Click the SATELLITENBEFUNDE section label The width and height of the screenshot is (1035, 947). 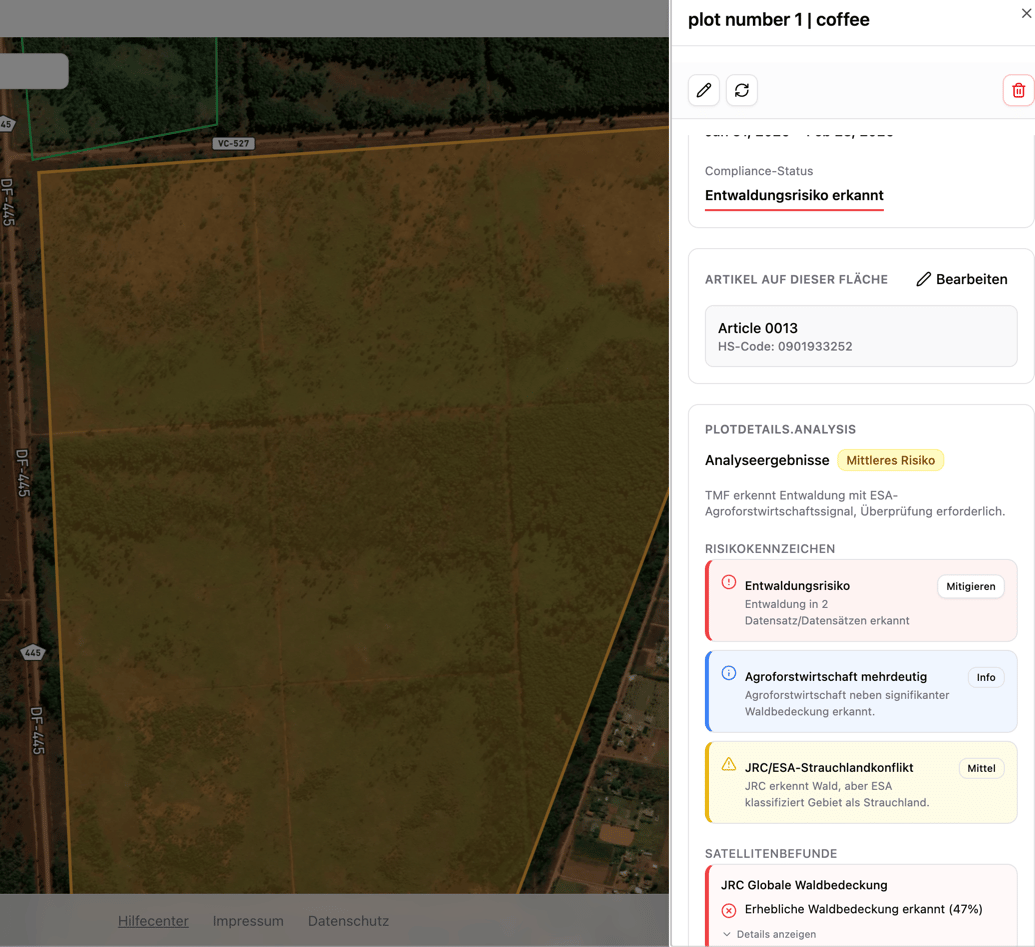tap(771, 853)
